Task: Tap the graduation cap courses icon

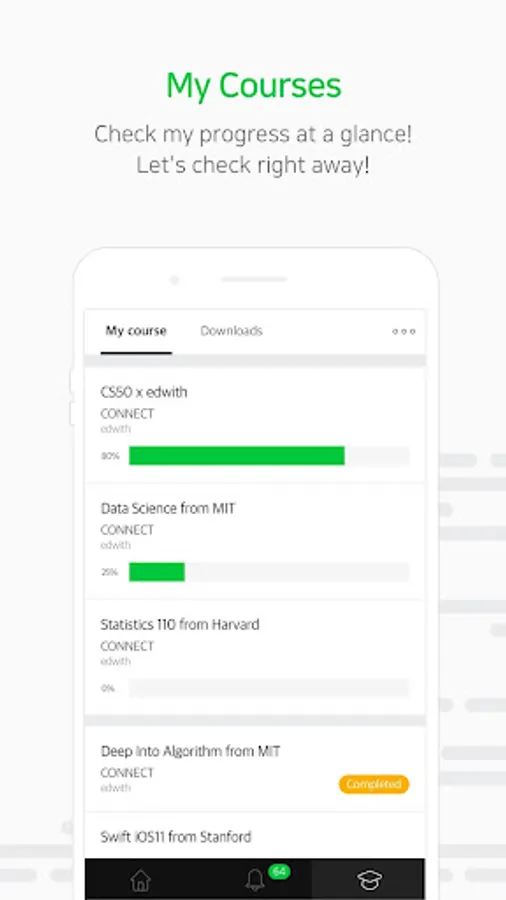Action: (369, 879)
